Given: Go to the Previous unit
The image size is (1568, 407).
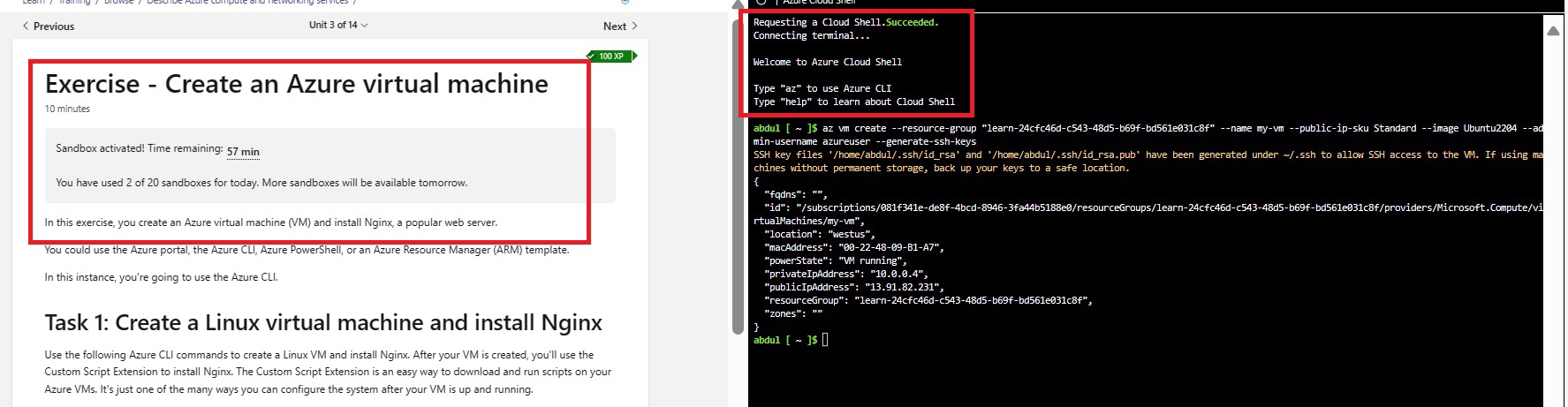Looking at the screenshot, I should [49, 26].
